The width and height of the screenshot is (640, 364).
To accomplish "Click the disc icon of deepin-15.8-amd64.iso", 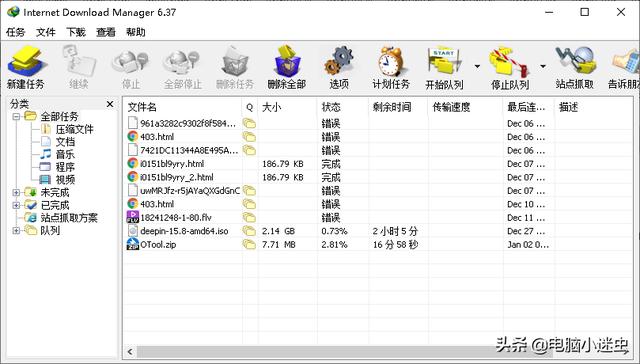I will click(133, 231).
